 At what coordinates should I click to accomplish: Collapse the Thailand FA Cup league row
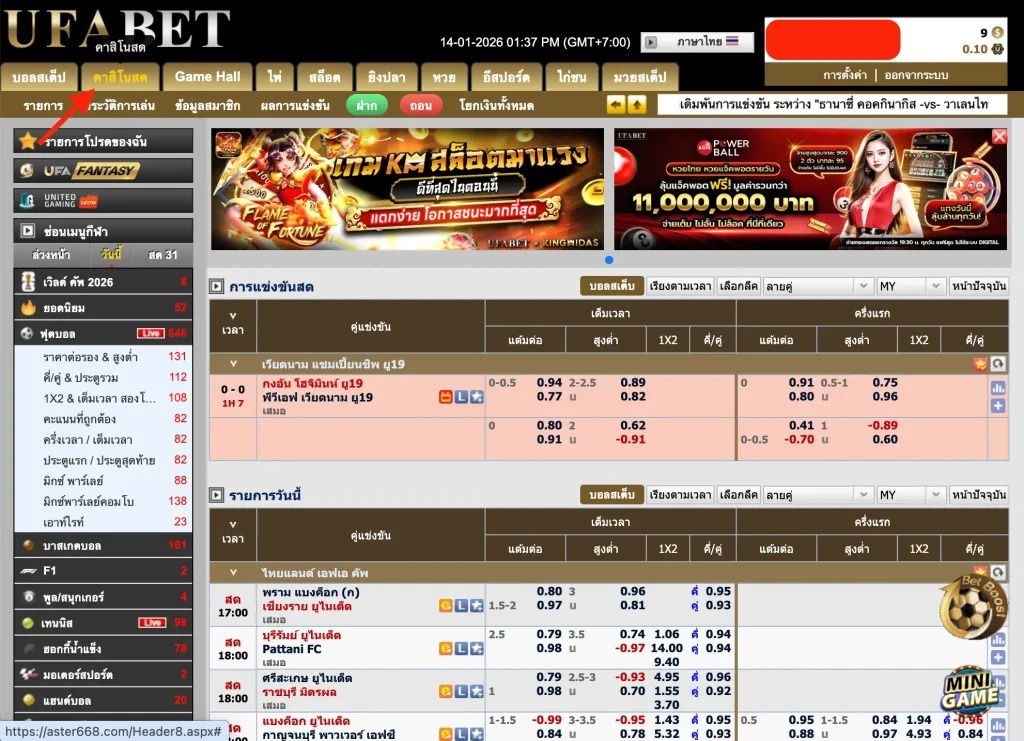(x=233, y=573)
